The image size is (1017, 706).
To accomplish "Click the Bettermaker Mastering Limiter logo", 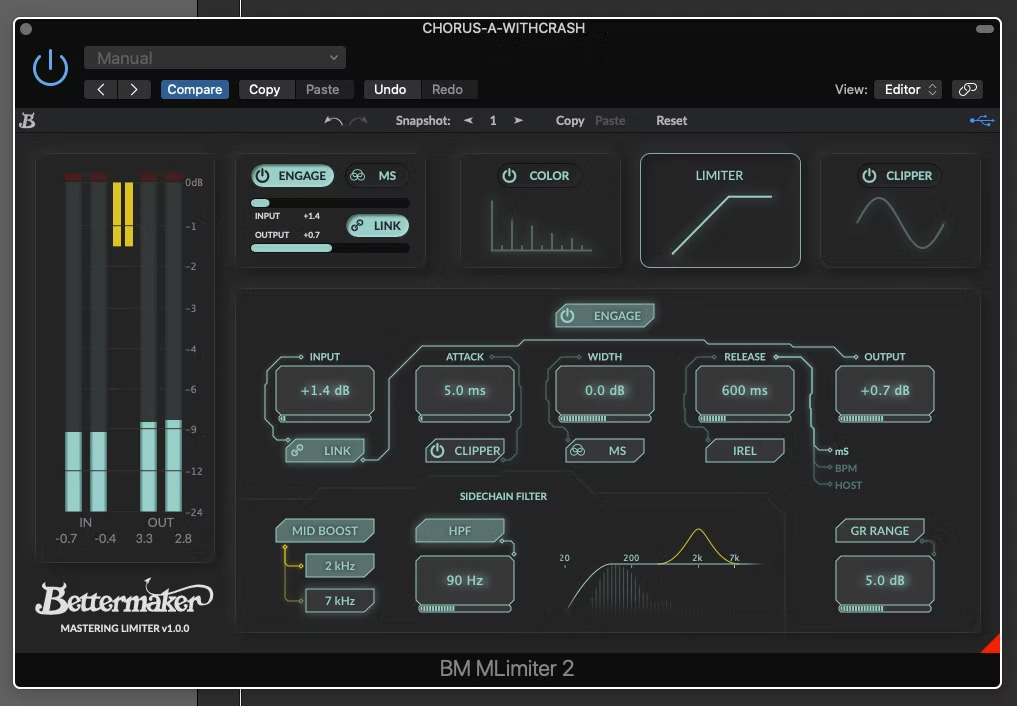I will pyautogui.click(x=125, y=606).
